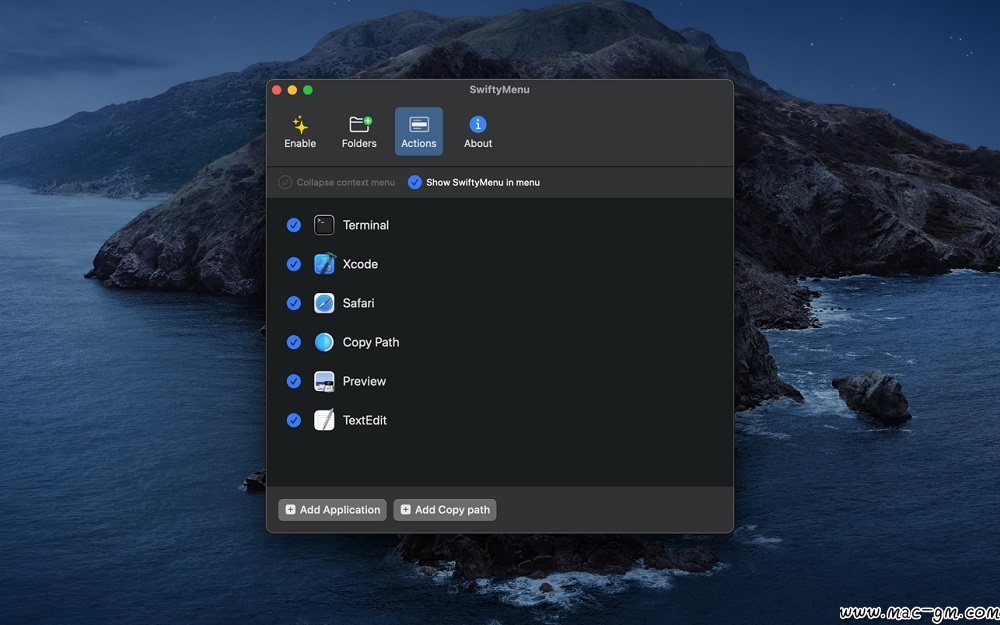Click the Copy Path blue circle icon
1000x625 pixels.
(x=324, y=342)
